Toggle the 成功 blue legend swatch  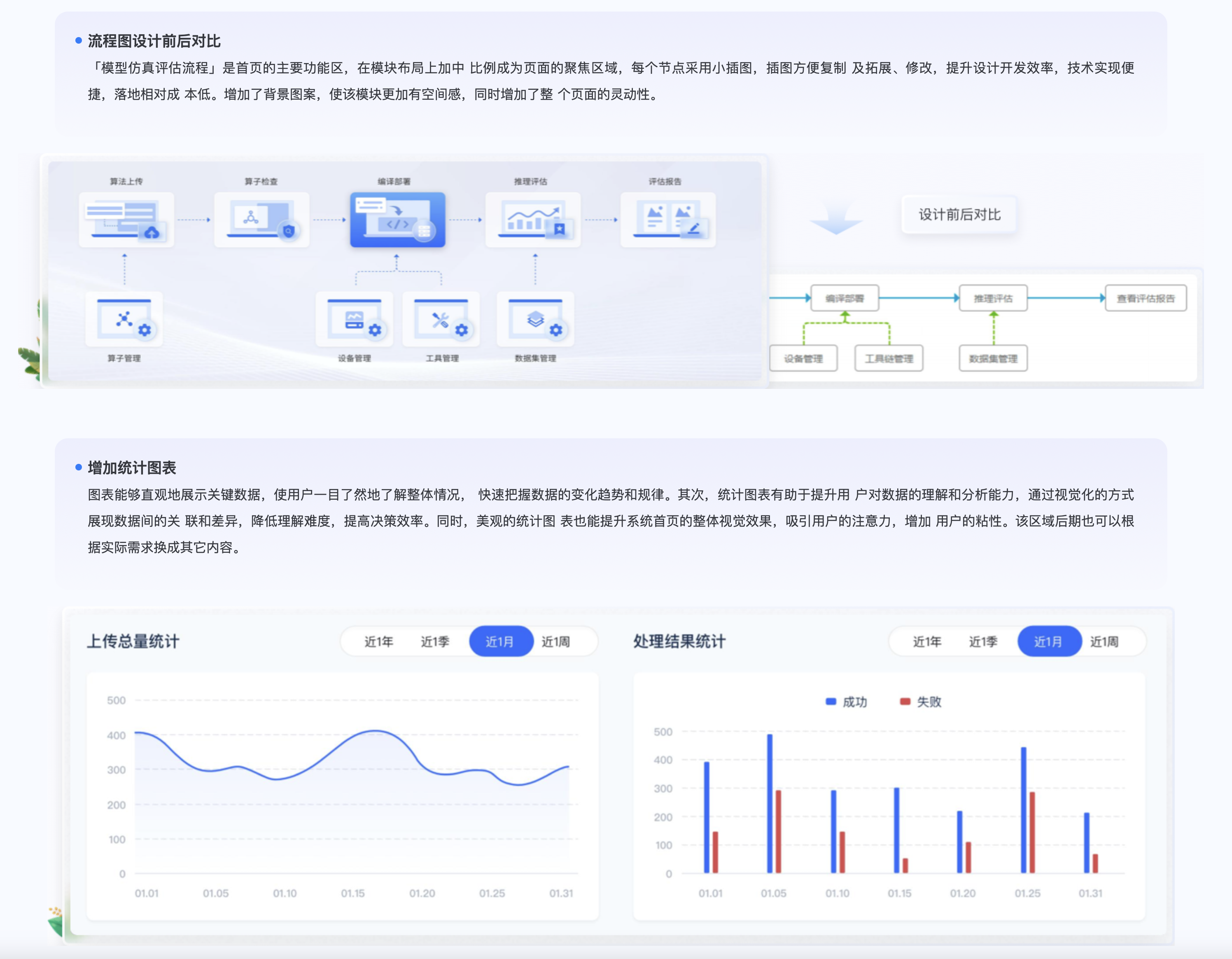831,702
